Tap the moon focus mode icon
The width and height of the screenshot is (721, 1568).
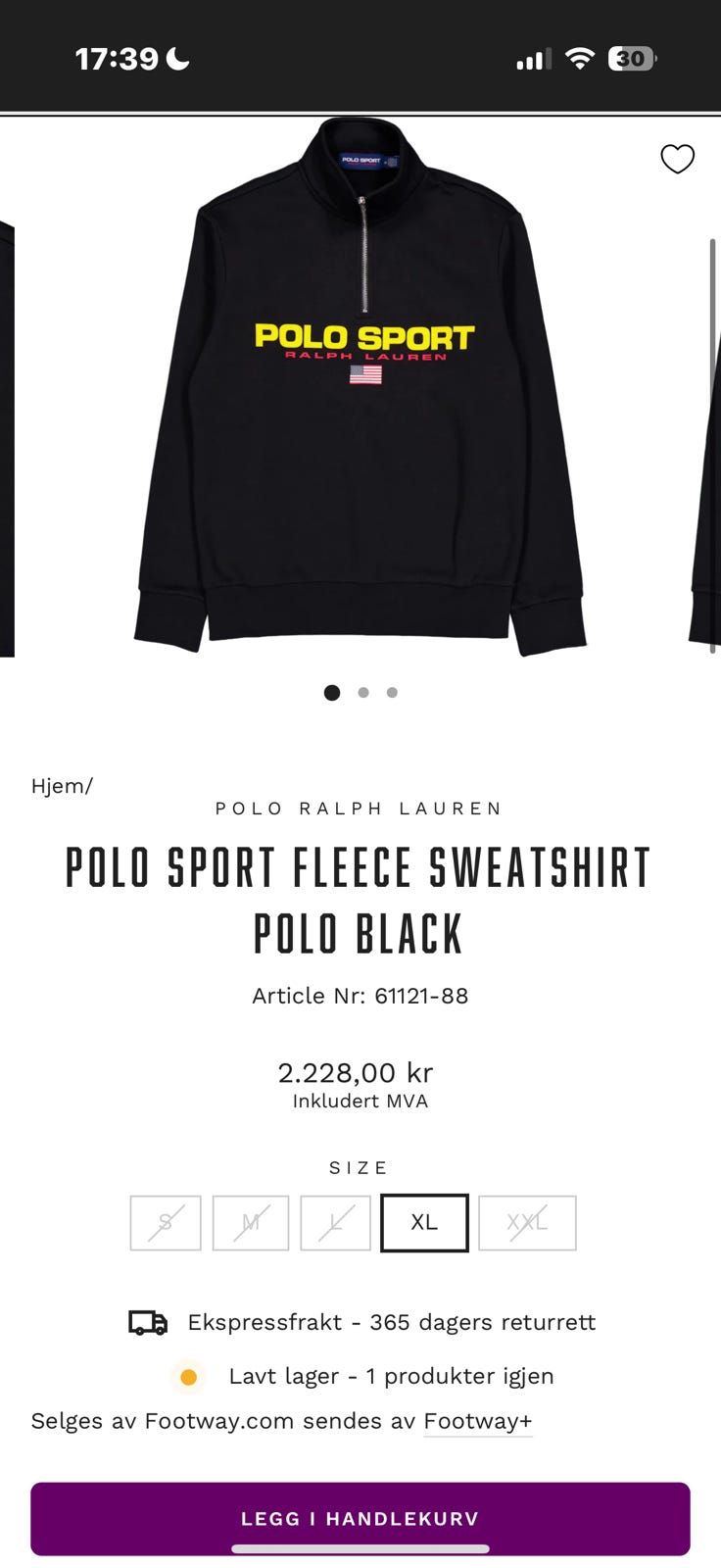178,59
